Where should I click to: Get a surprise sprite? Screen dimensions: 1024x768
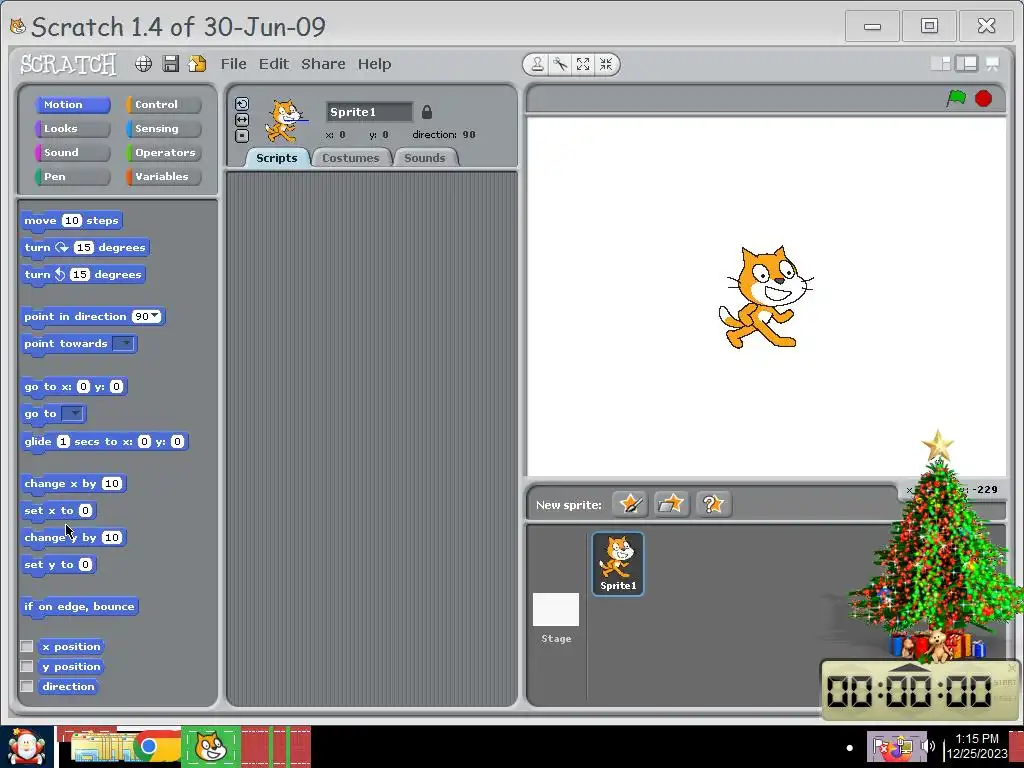(712, 504)
